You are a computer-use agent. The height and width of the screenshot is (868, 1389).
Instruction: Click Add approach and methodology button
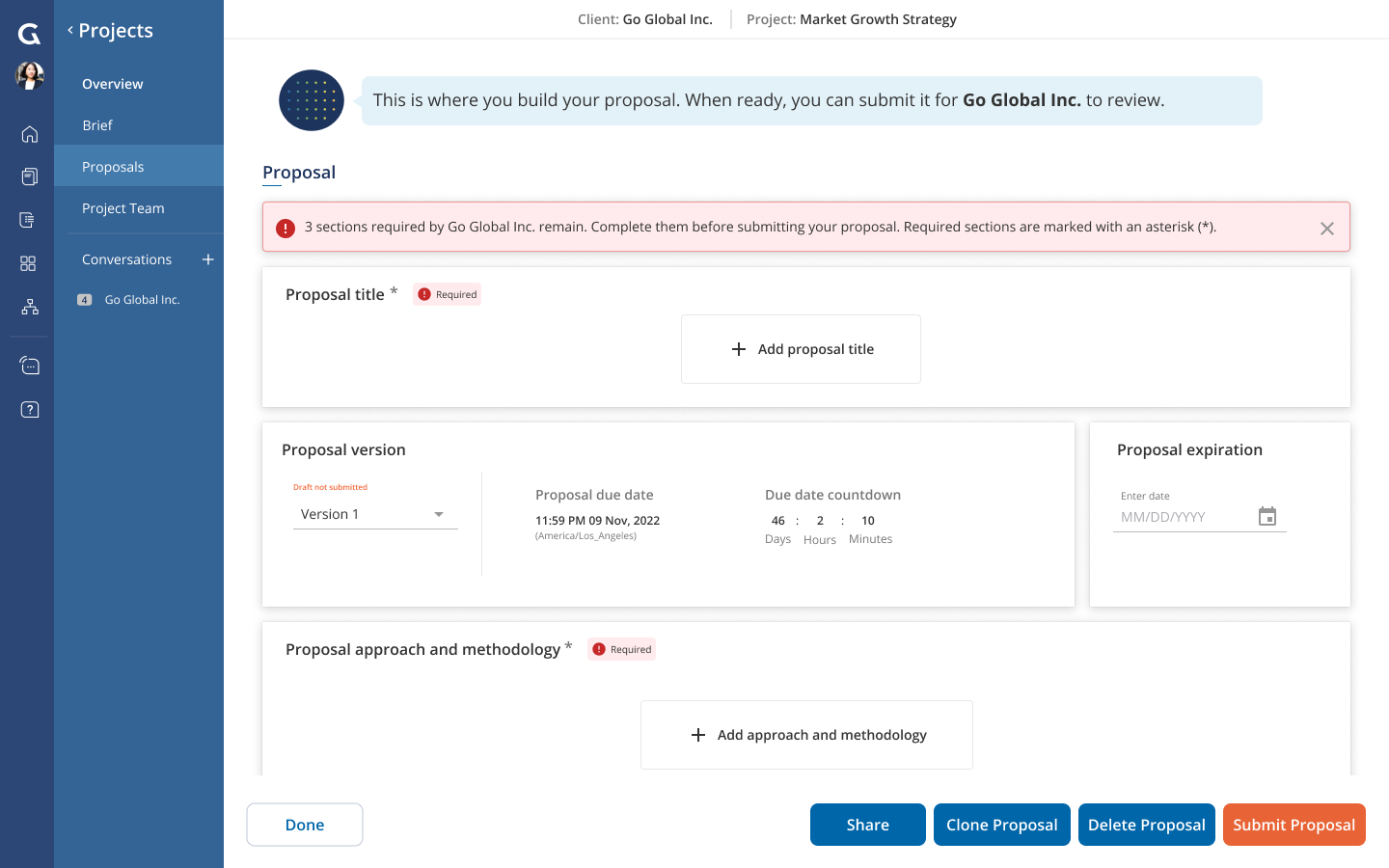806,735
